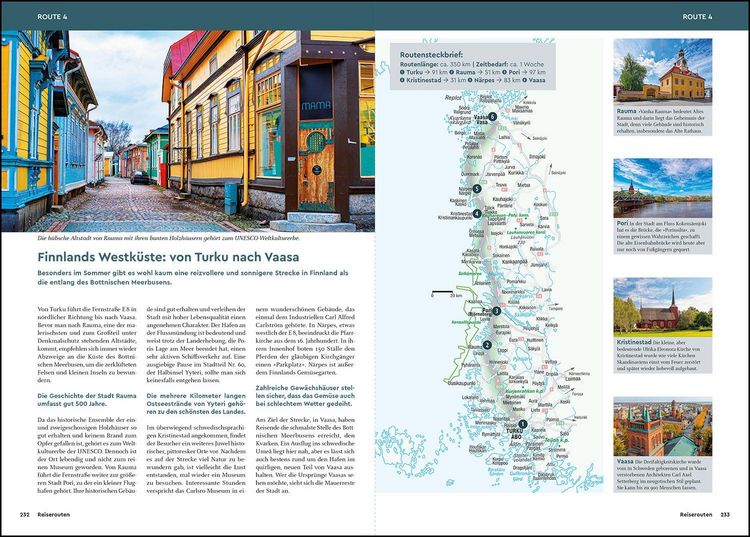
Task: Click page number 233
Action: pyautogui.click(x=725, y=515)
